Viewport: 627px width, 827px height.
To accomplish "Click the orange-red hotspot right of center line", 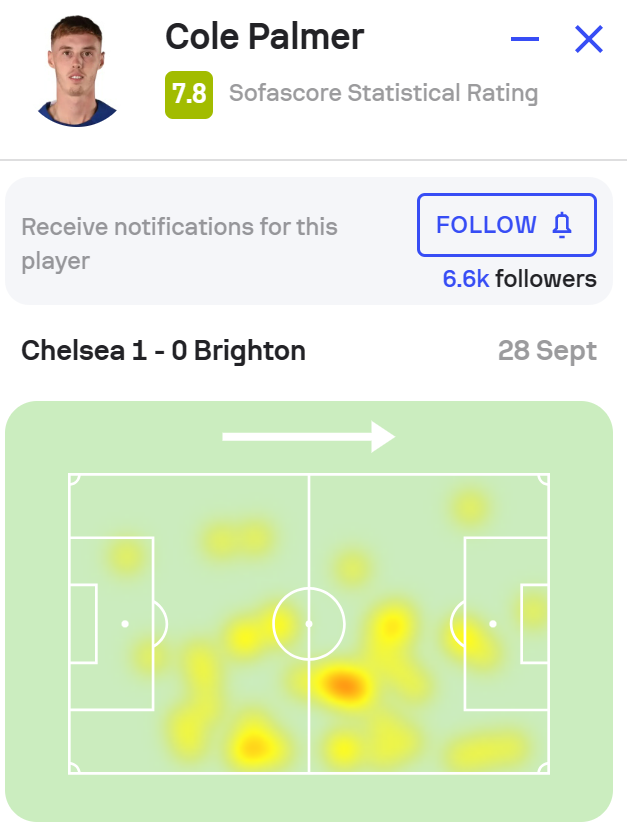I will [343, 685].
